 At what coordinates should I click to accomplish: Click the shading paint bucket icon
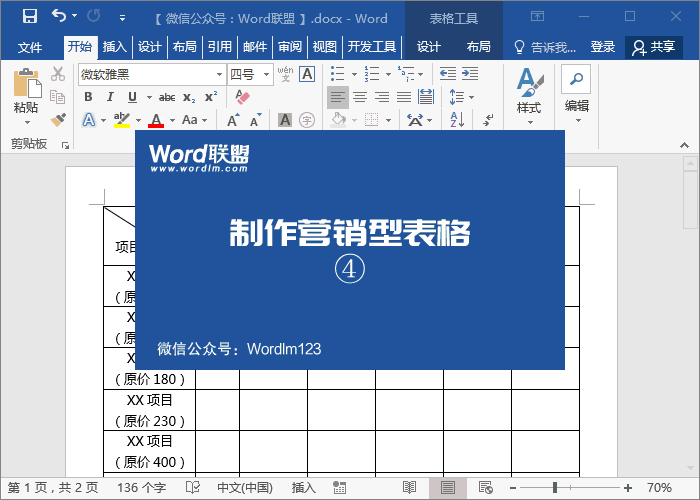point(338,120)
